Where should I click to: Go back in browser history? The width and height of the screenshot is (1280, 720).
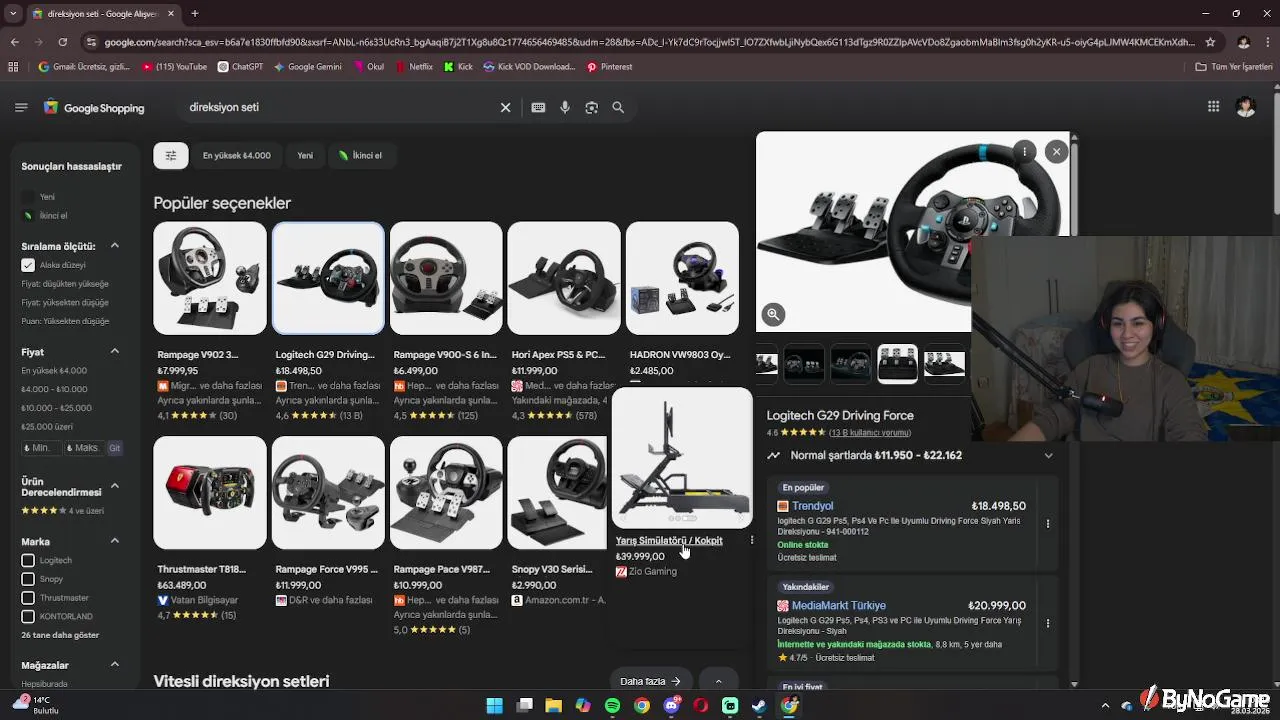point(15,42)
